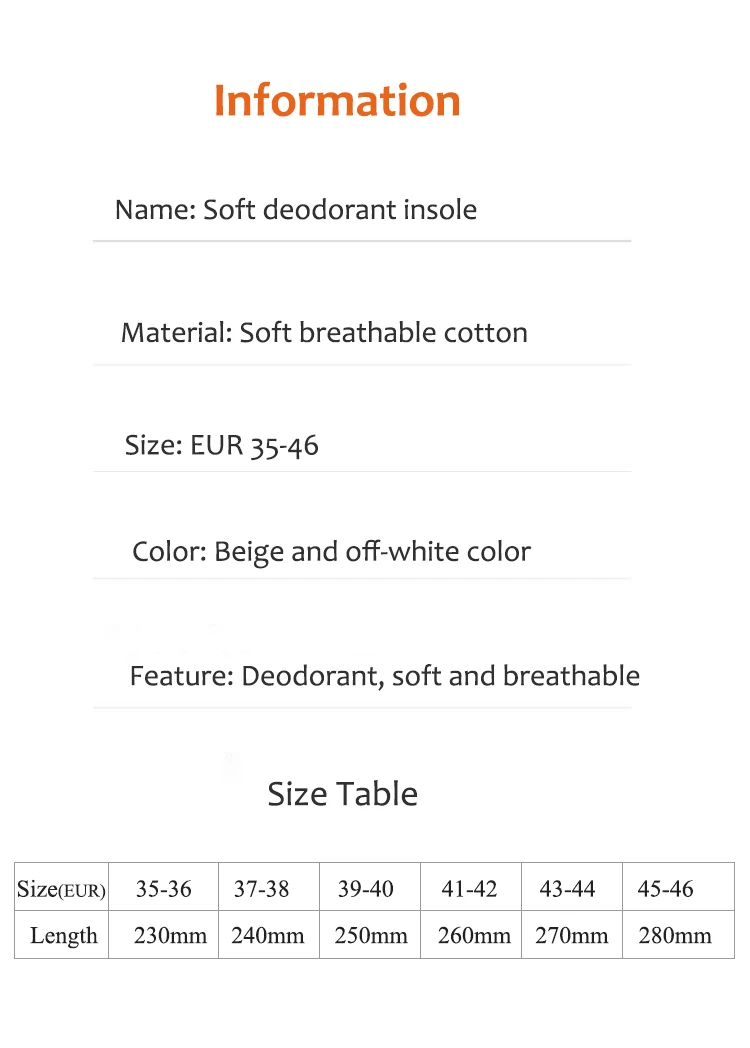Click the Size(EUR) header cell
750x1048 pixels.
click(x=61, y=889)
